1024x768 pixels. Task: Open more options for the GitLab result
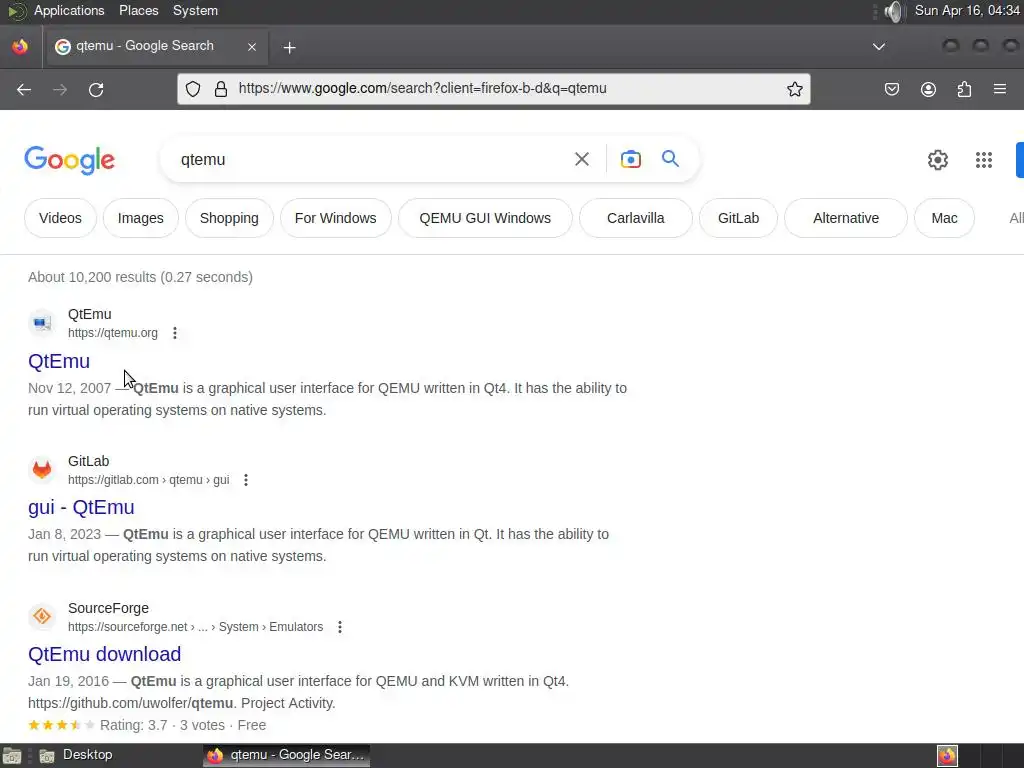[x=246, y=480]
